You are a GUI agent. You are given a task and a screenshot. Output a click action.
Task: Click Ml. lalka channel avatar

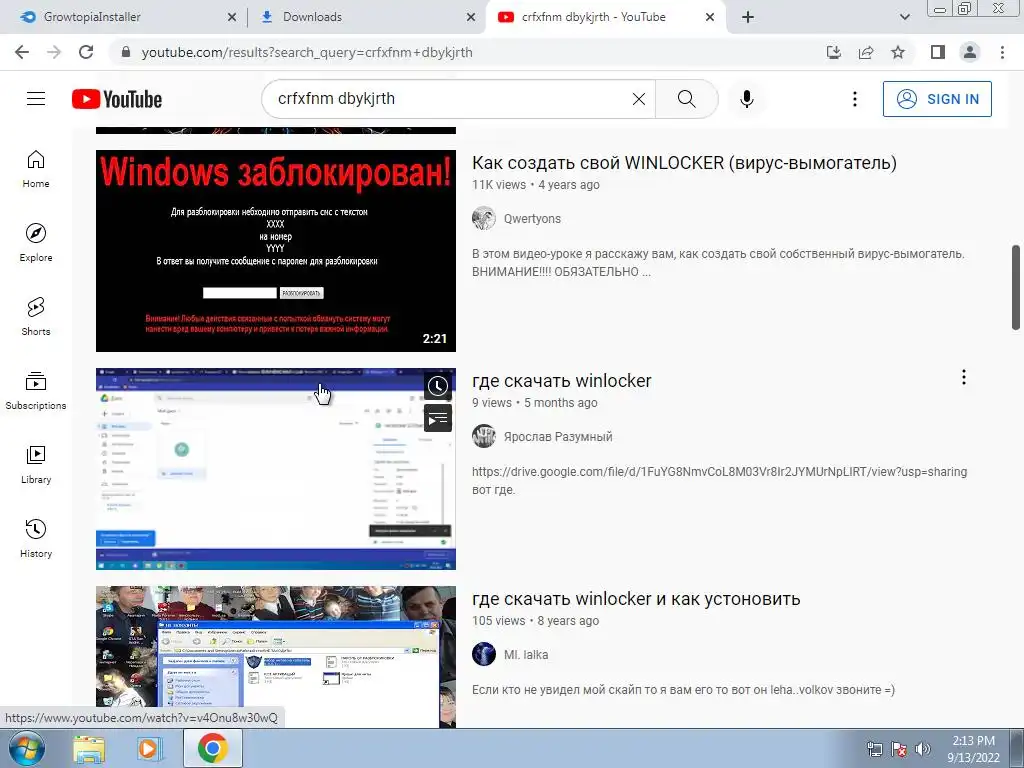pos(484,654)
